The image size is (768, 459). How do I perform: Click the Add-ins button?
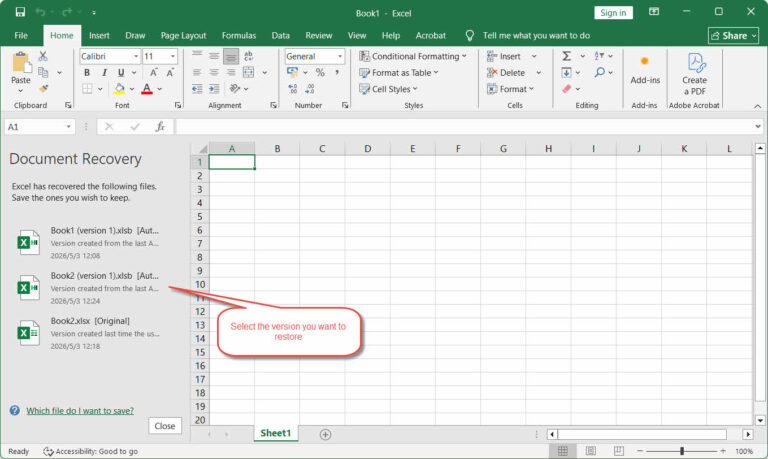[x=645, y=70]
